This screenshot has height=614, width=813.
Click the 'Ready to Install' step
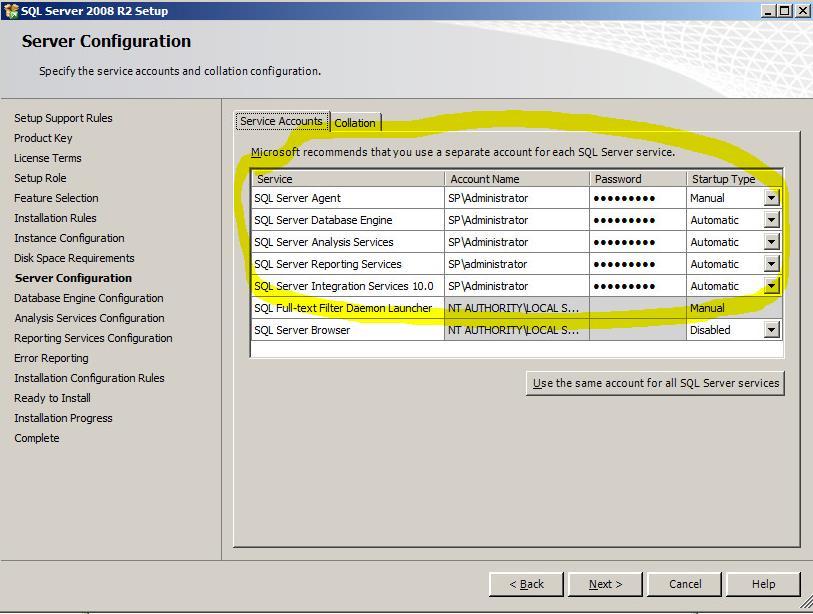pos(52,398)
